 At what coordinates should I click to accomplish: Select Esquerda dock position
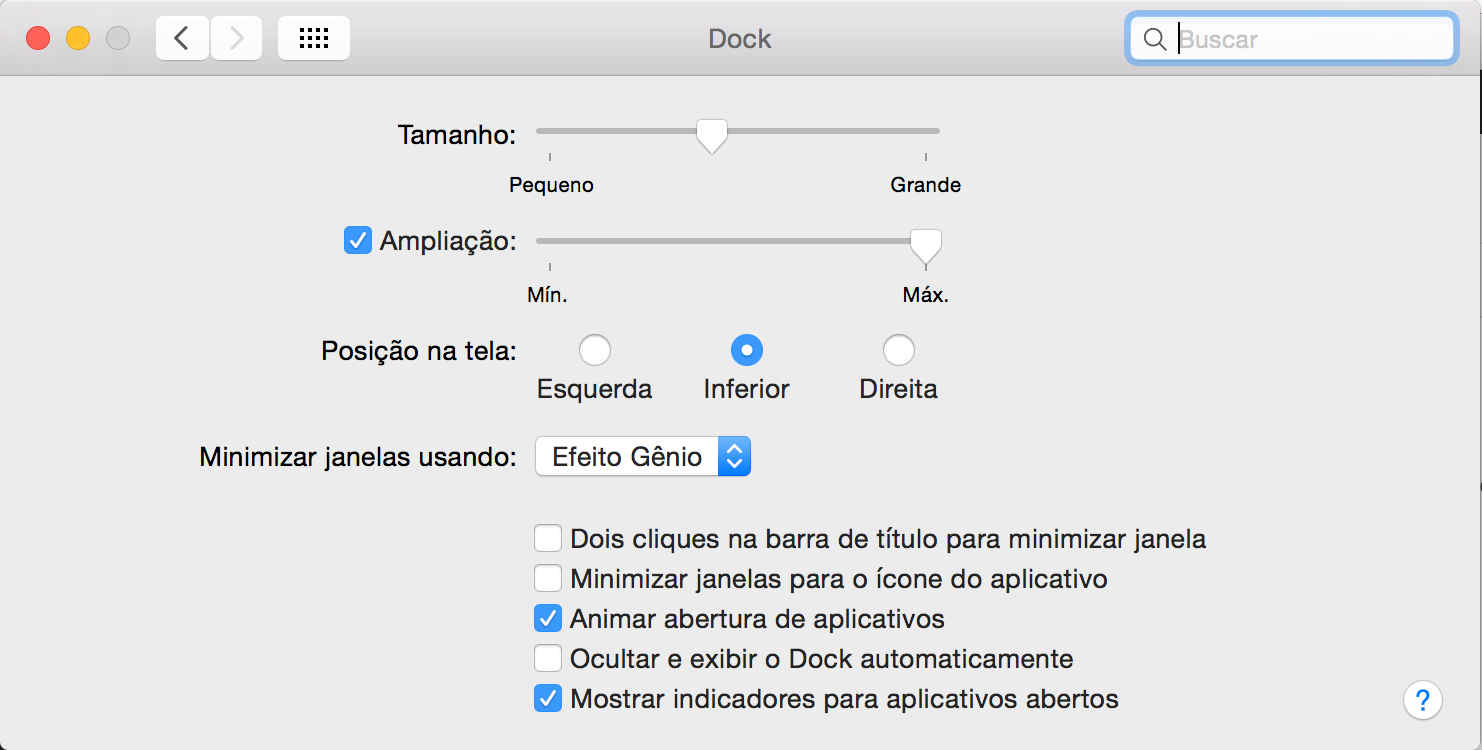(594, 350)
